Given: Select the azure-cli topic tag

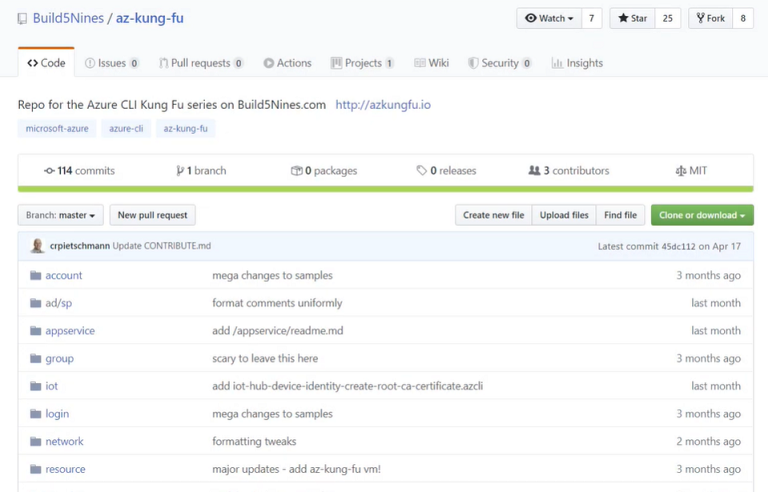Looking at the screenshot, I should [126, 128].
